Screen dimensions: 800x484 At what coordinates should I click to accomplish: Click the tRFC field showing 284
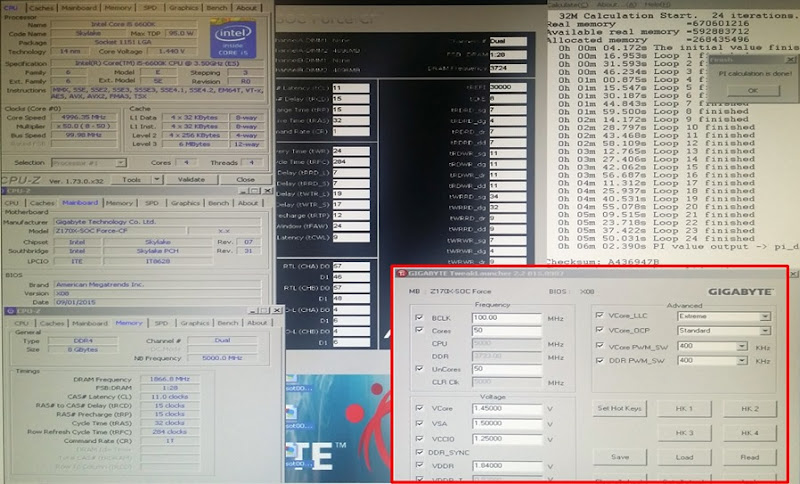click(x=351, y=162)
